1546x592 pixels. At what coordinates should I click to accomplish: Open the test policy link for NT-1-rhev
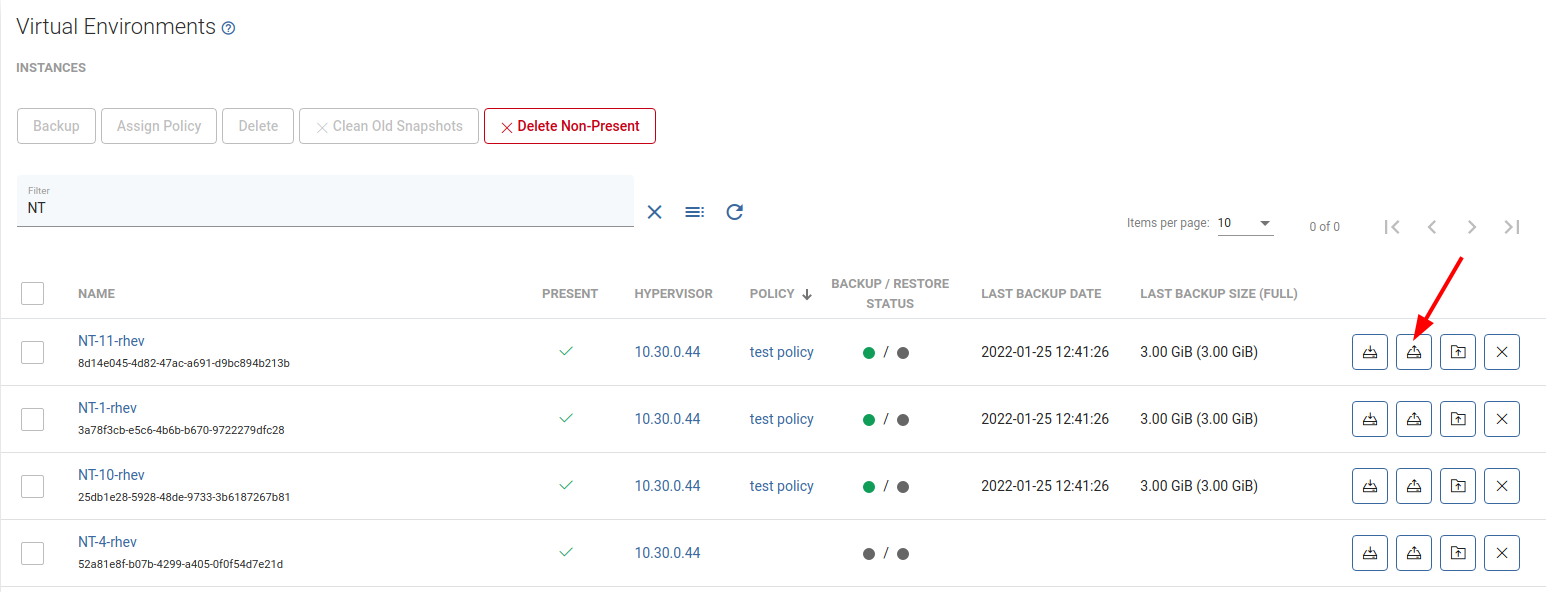tap(781, 419)
